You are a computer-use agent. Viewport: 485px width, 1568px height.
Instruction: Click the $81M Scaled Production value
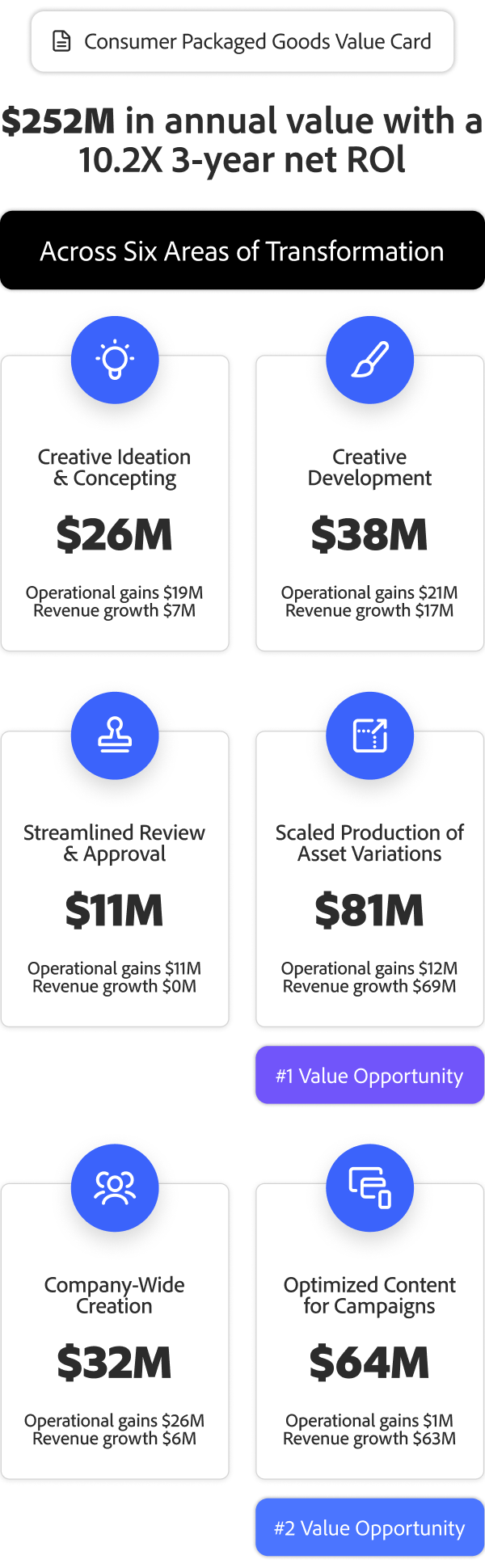pos(369,911)
